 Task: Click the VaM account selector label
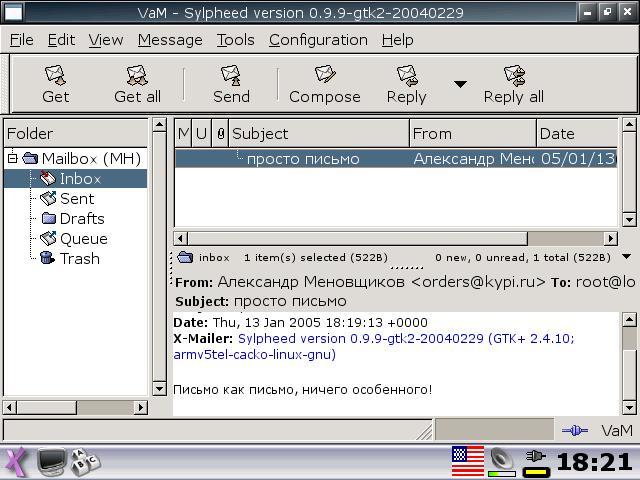point(617,430)
